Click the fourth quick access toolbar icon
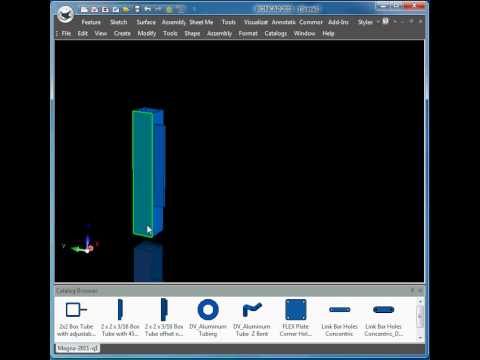Image resolution: width=480 pixels, height=360 pixels. pos(115,10)
